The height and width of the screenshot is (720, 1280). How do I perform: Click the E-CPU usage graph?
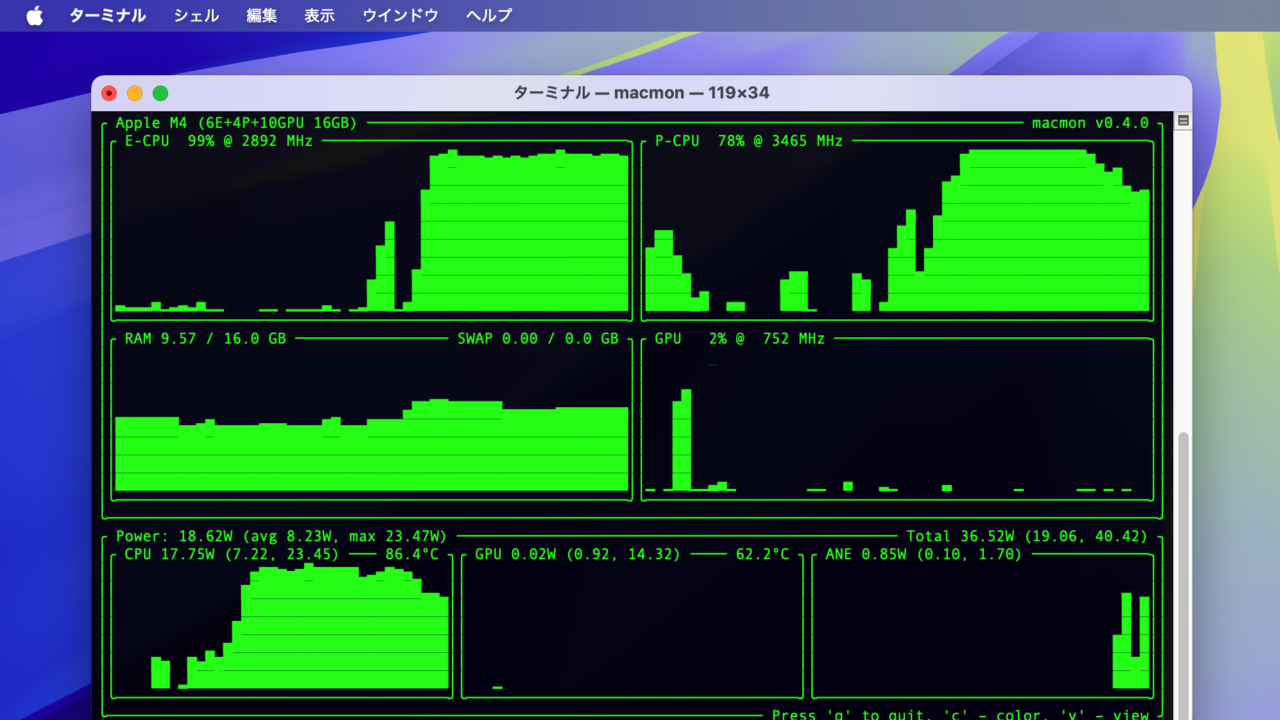click(x=372, y=231)
